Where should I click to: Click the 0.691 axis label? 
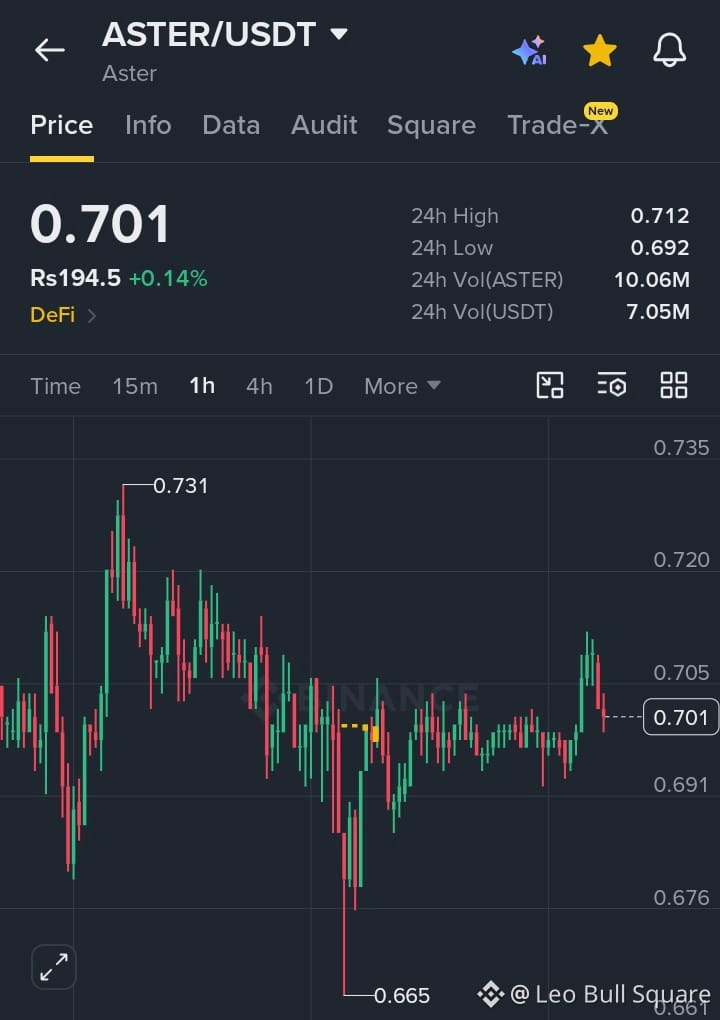(x=680, y=785)
